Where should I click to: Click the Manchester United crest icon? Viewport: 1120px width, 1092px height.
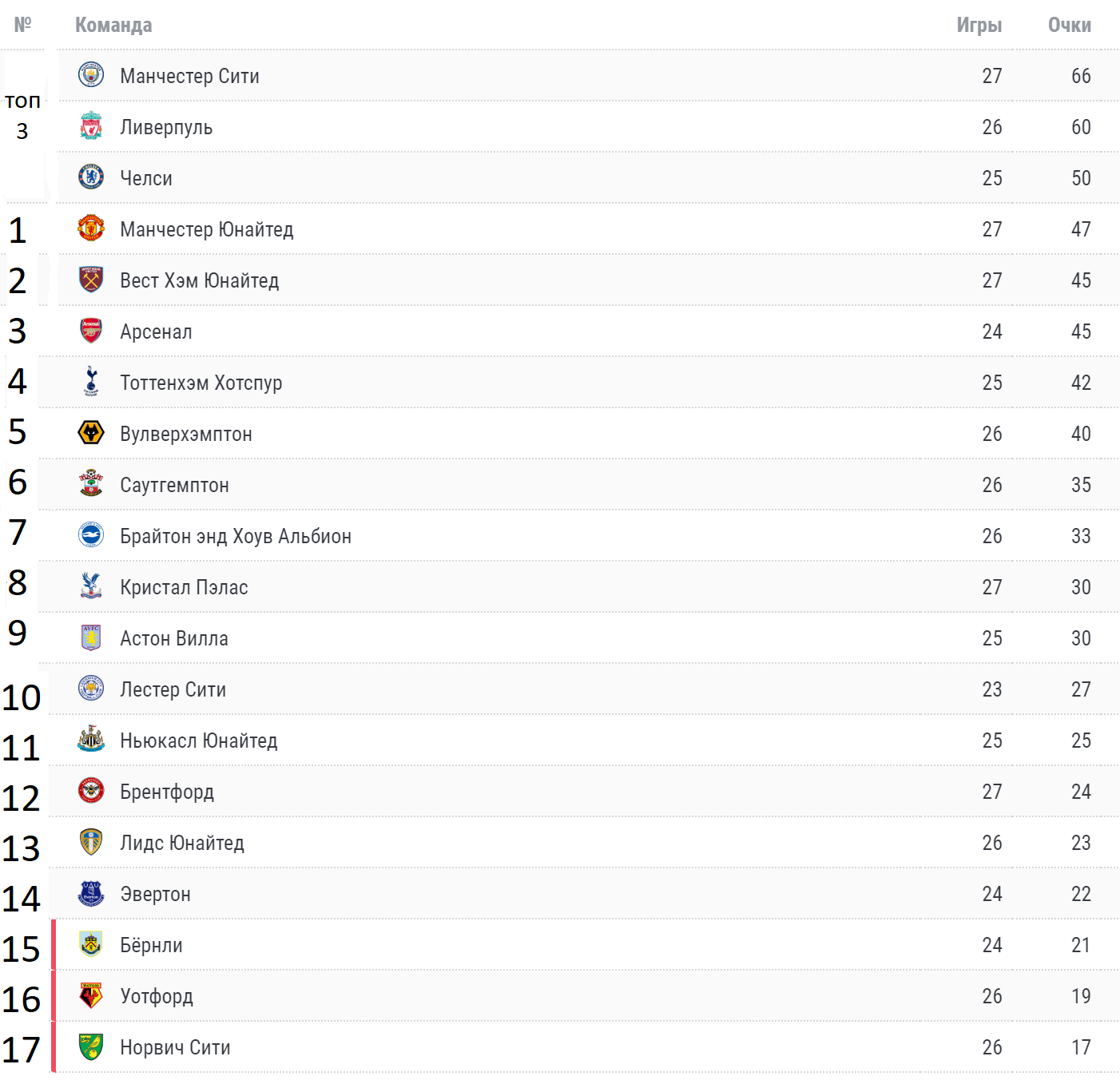coord(91,228)
